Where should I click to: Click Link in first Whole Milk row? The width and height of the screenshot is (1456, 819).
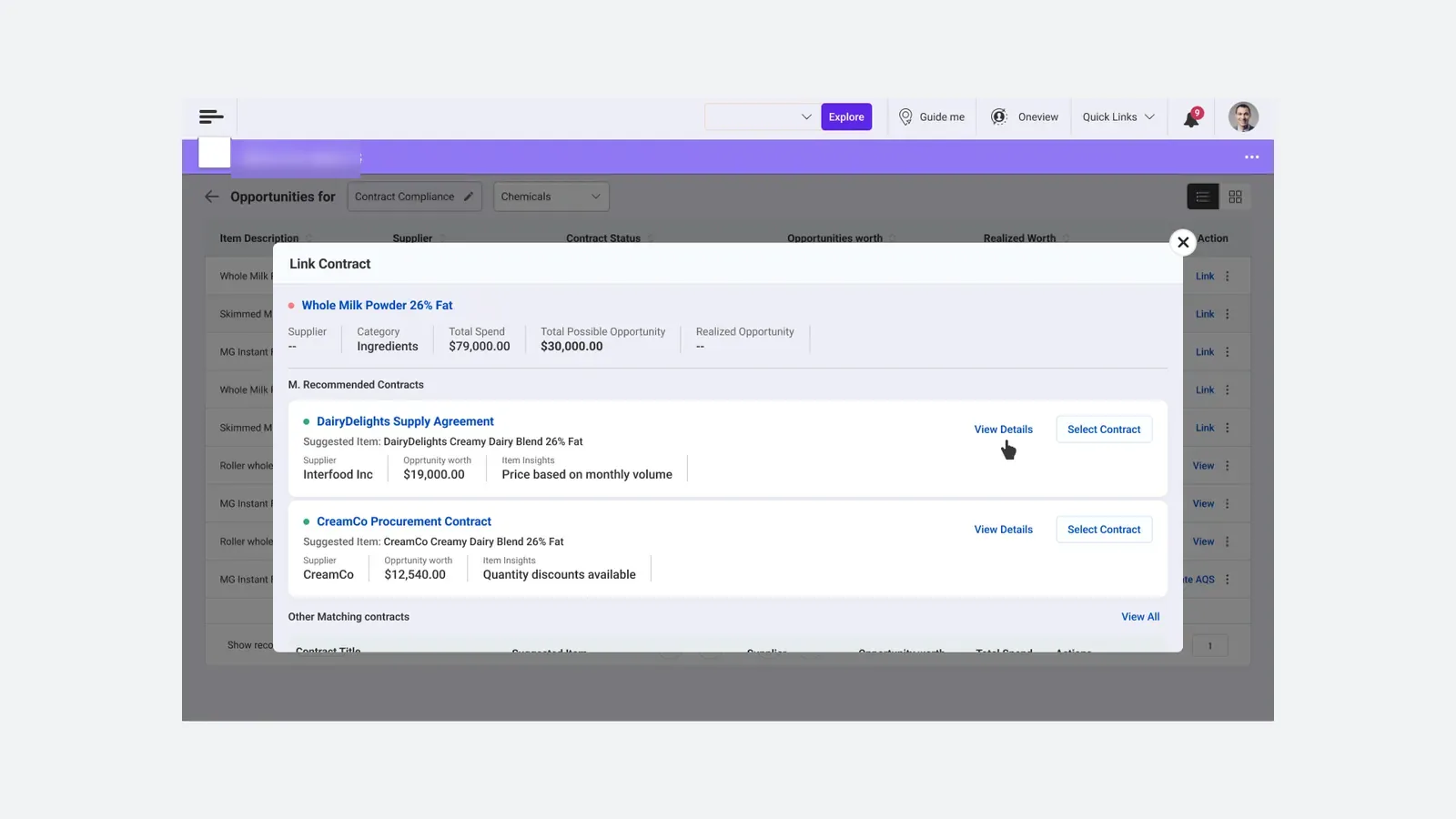point(1205,276)
